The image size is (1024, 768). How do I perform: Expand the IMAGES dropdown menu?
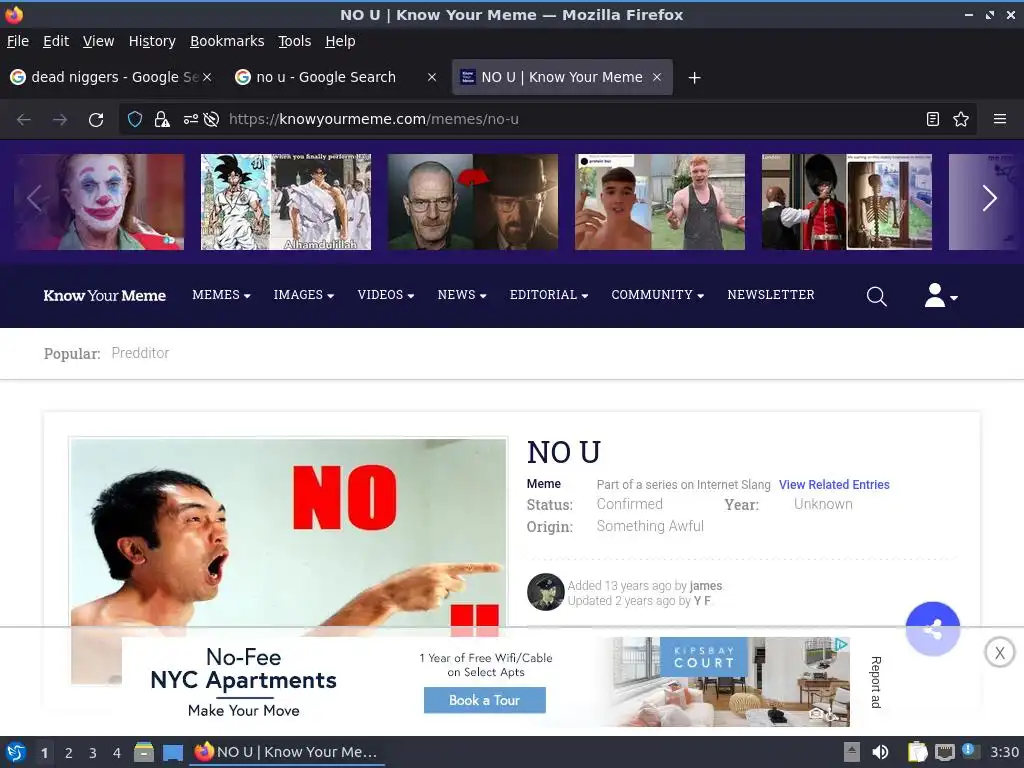[304, 295]
